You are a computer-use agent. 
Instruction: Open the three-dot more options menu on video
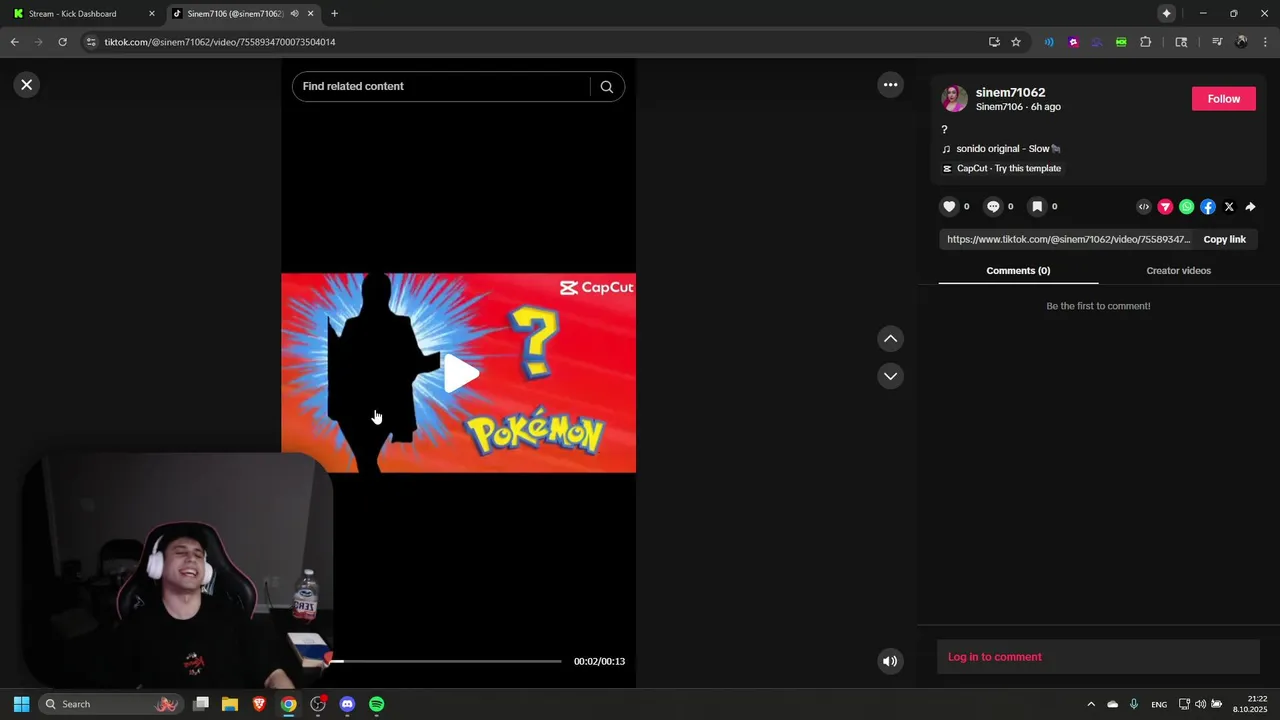tap(890, 85)
